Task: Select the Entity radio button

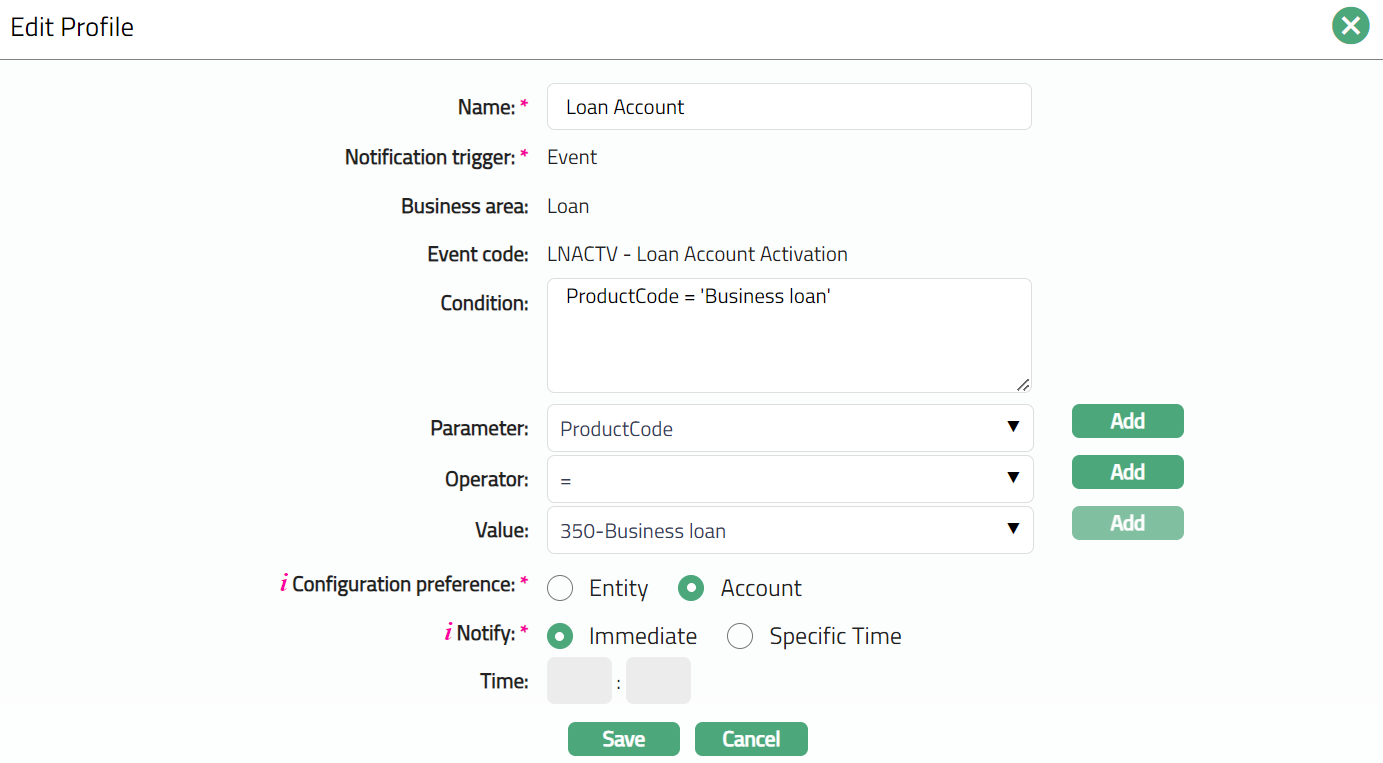Action: pos(560,588)
